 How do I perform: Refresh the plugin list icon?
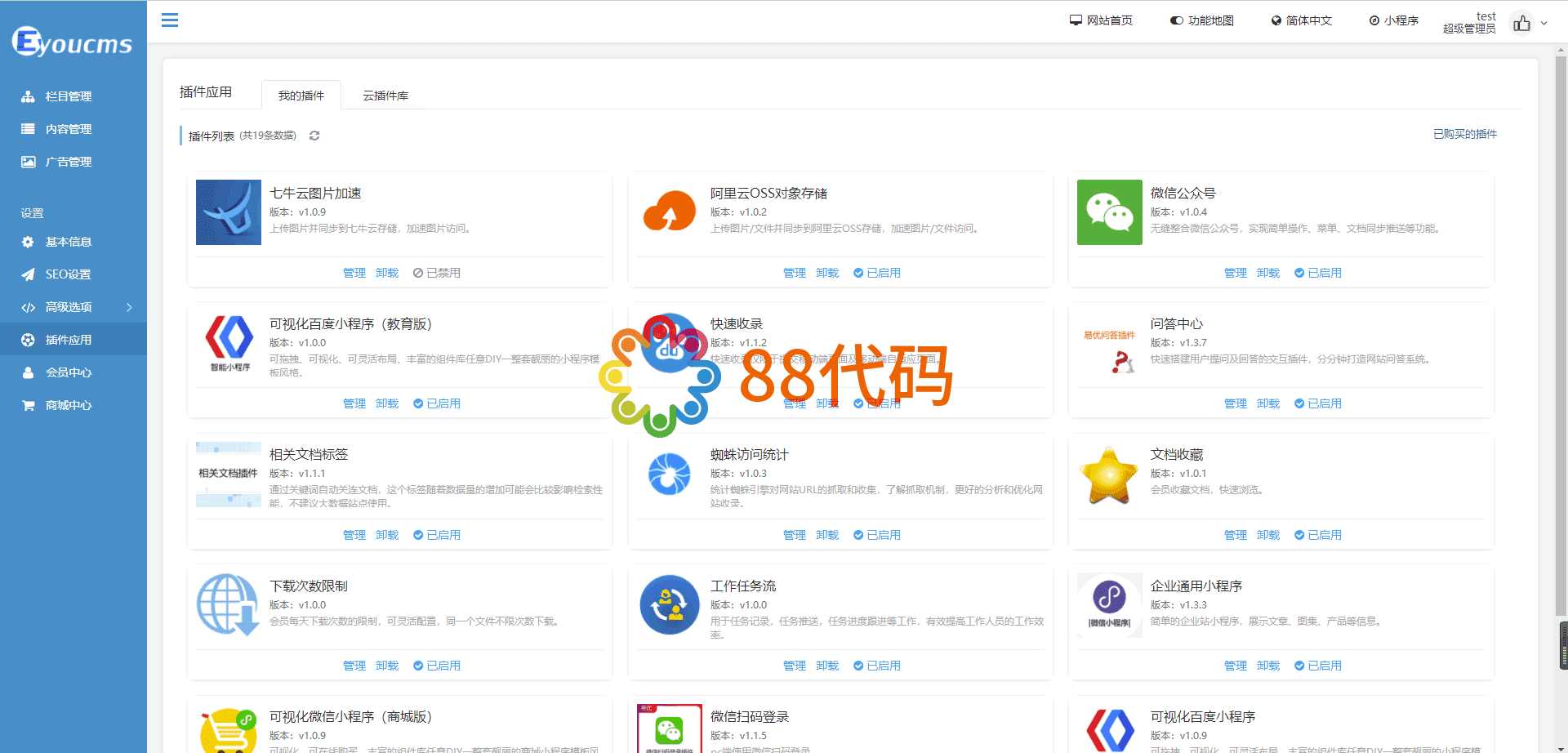click(x=314, y=136)
